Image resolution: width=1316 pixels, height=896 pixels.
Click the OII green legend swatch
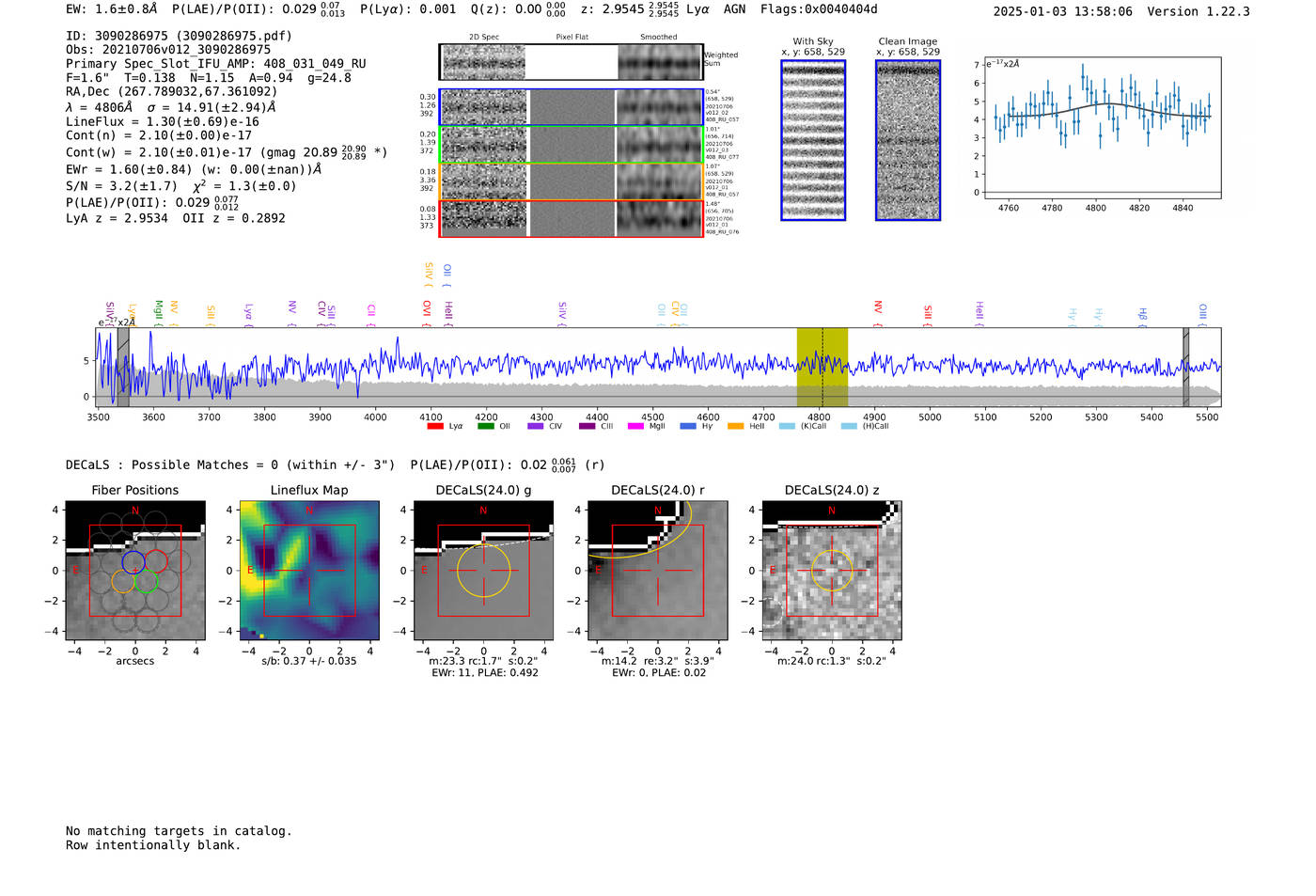click(x=485, y=427)
